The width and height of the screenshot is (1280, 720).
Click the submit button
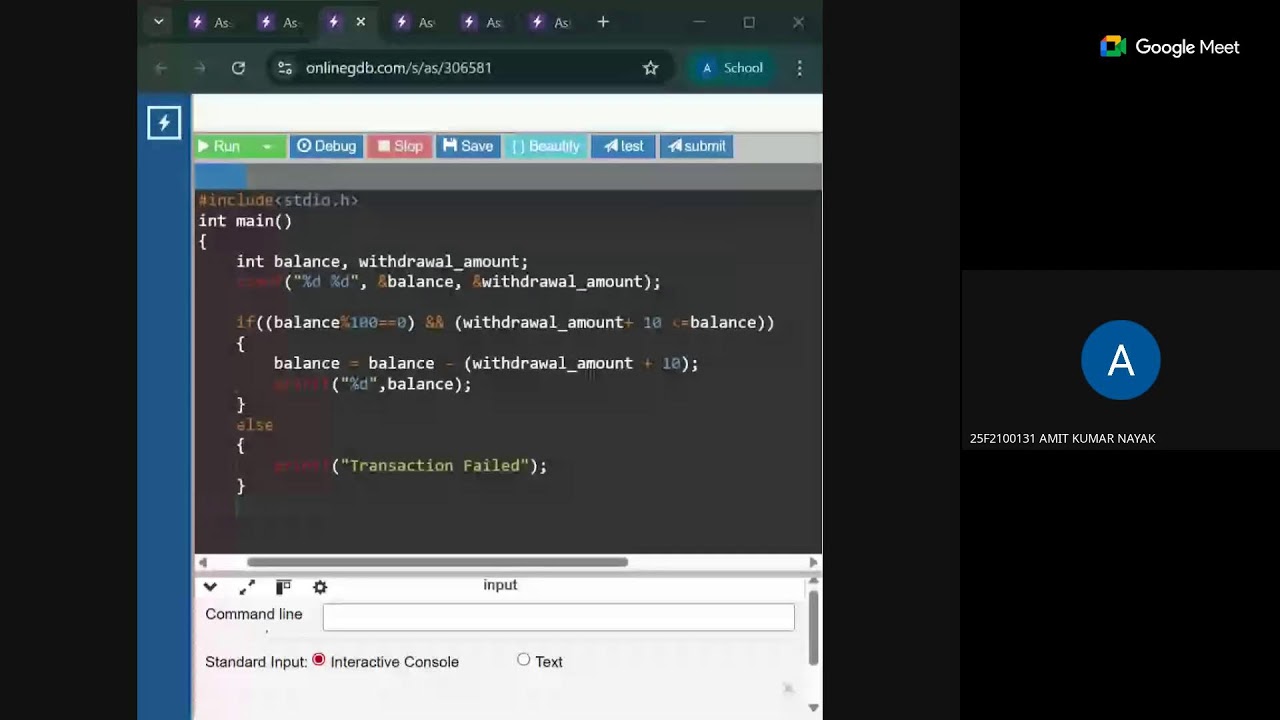point(696,146)
